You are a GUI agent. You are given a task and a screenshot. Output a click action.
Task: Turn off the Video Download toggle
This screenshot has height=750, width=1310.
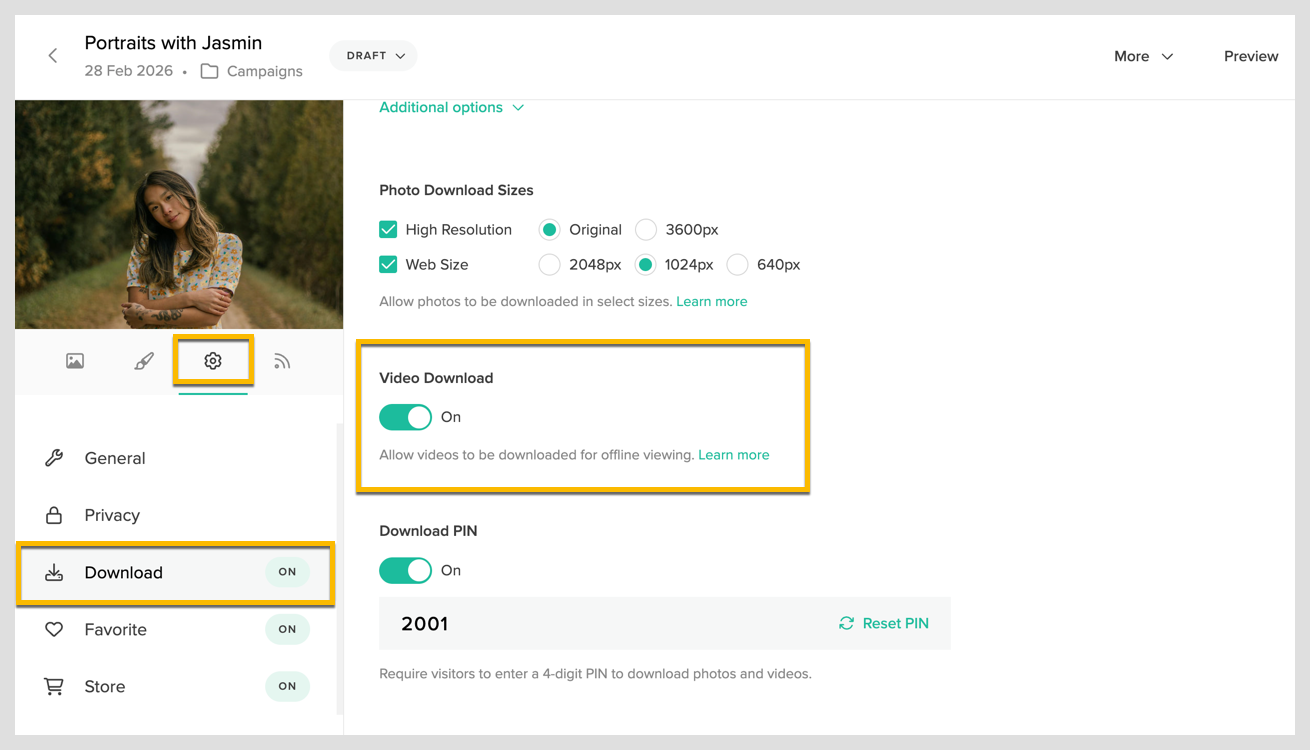pyautogui.click(x=405, y=417)
